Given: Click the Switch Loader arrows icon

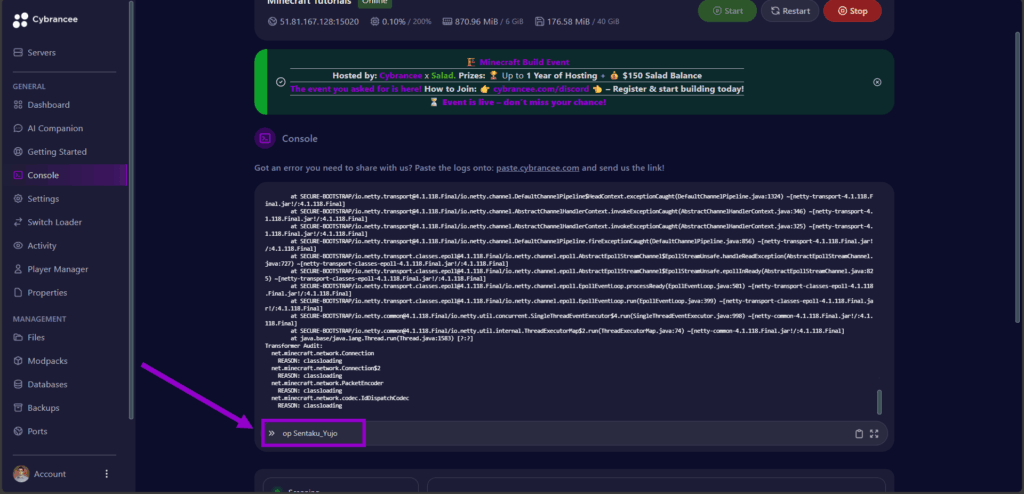Looking at the screenshot, I should tap(18, 222).
